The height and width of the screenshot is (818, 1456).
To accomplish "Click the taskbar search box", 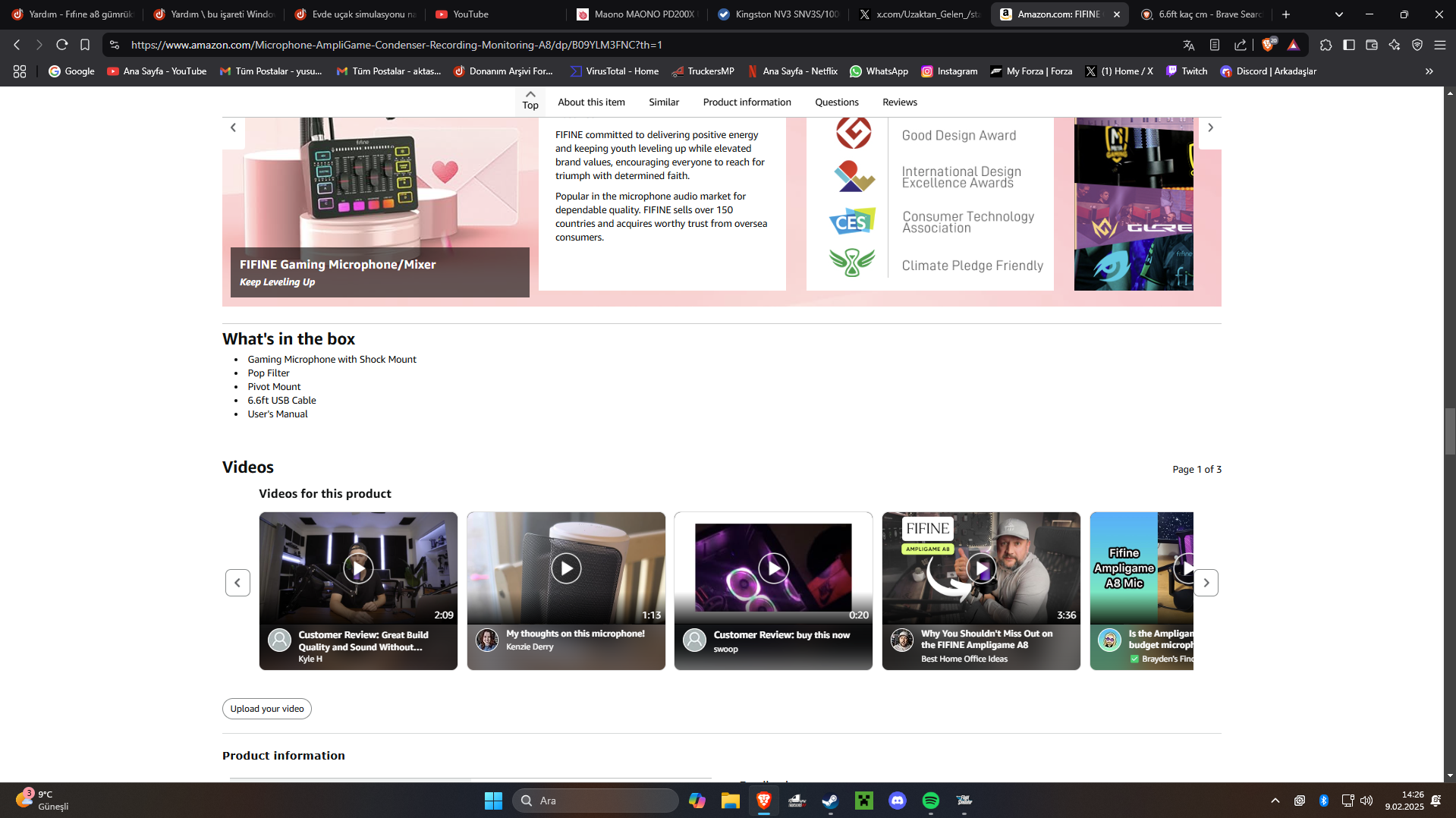I will (596, 801).
